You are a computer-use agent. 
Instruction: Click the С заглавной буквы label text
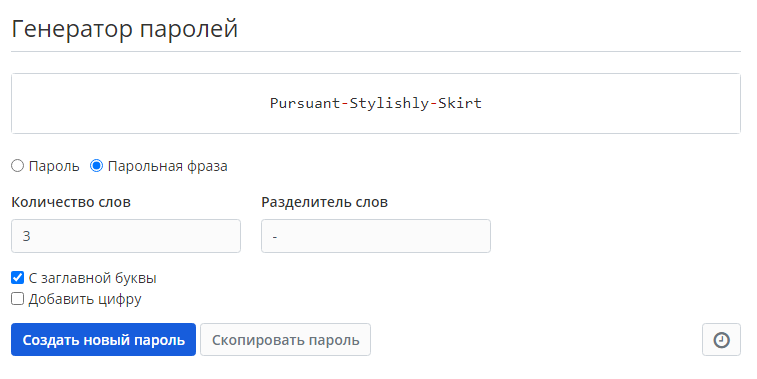pos(93,278)
